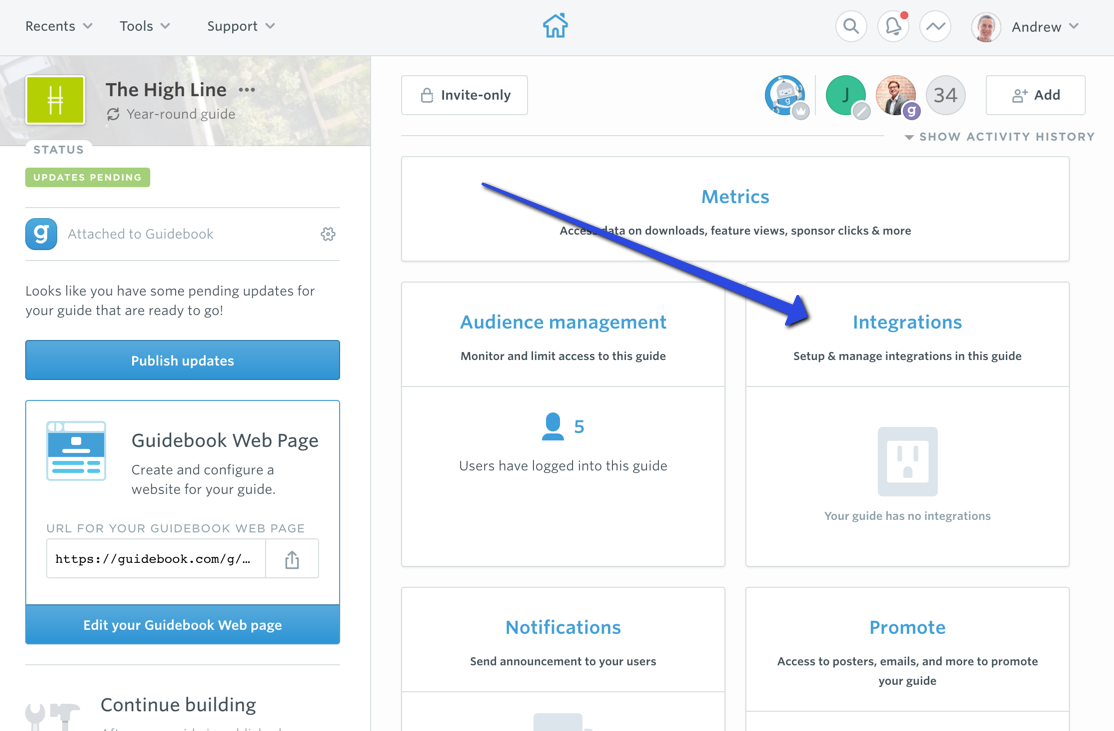Click Publish updates
Image resolution: width=1114 pixels, height=731 pixels.
tap(183, 360)
